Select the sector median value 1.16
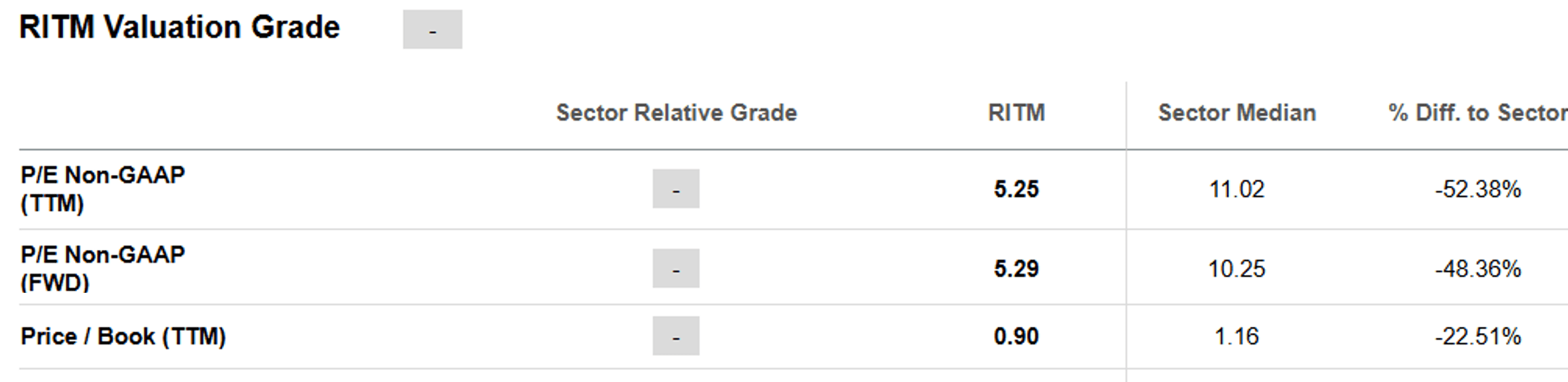1568x382 pixels. 1236,336
